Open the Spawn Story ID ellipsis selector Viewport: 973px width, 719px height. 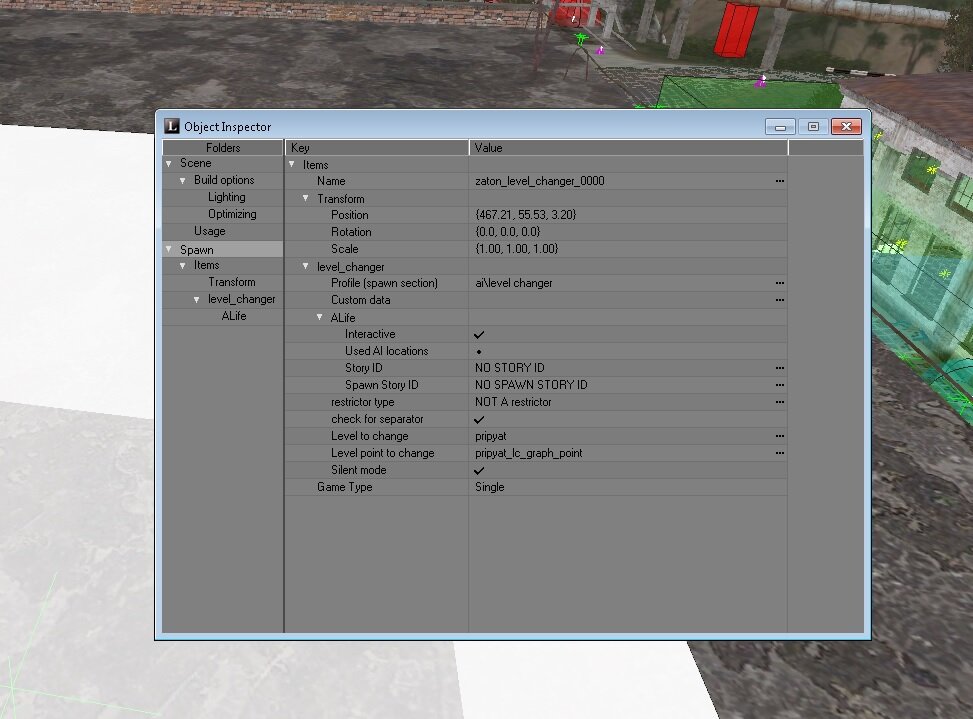click(779, 385)
